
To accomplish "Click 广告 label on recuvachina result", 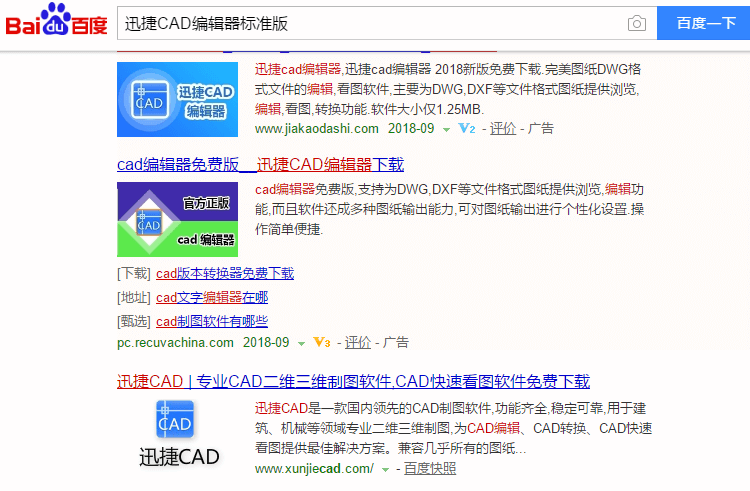I will [396, 343].
